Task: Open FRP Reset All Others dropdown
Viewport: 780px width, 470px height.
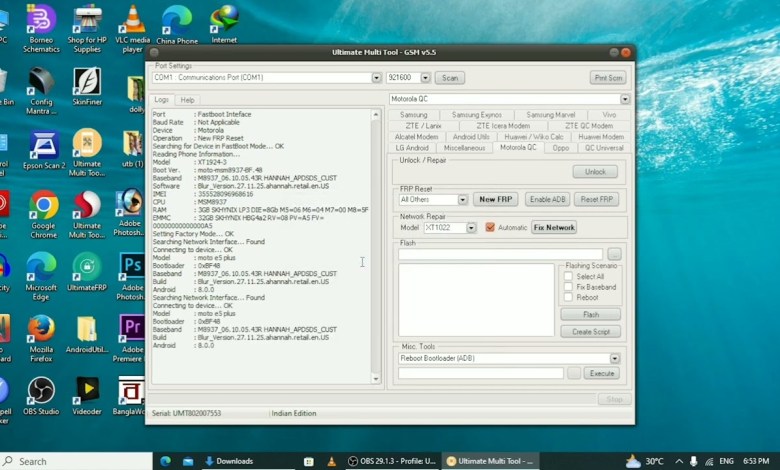Action: [x=462, y=199]
